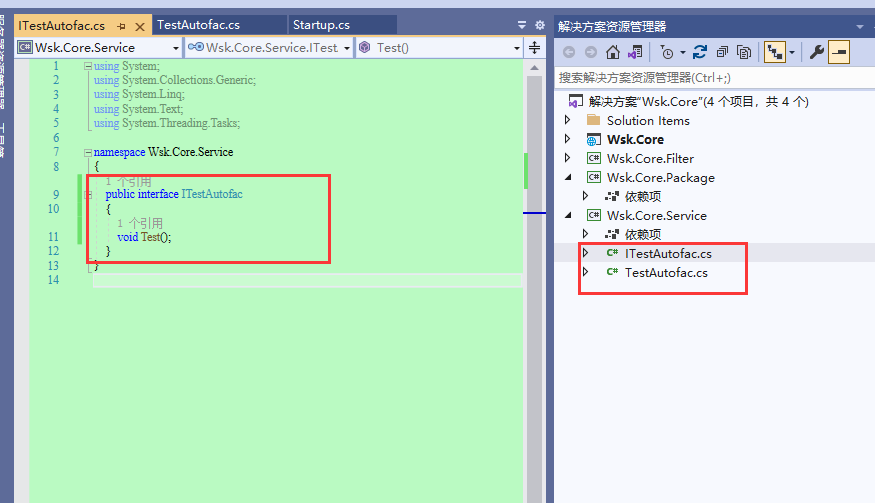Switch to the Startup.cs tab
Viewport: 875px width, 503px height.
(x=321, y=25)
